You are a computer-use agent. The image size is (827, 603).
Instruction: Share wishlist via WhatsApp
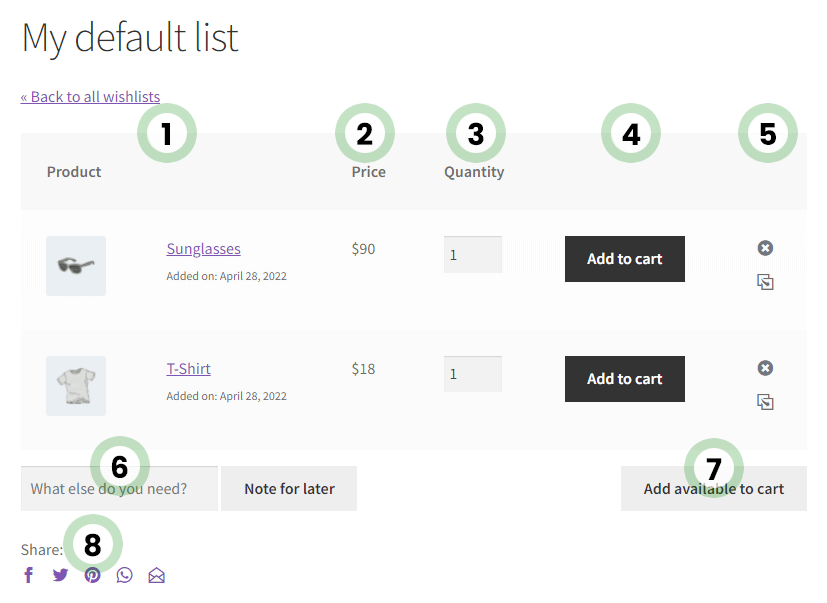(x=124, y=575)
